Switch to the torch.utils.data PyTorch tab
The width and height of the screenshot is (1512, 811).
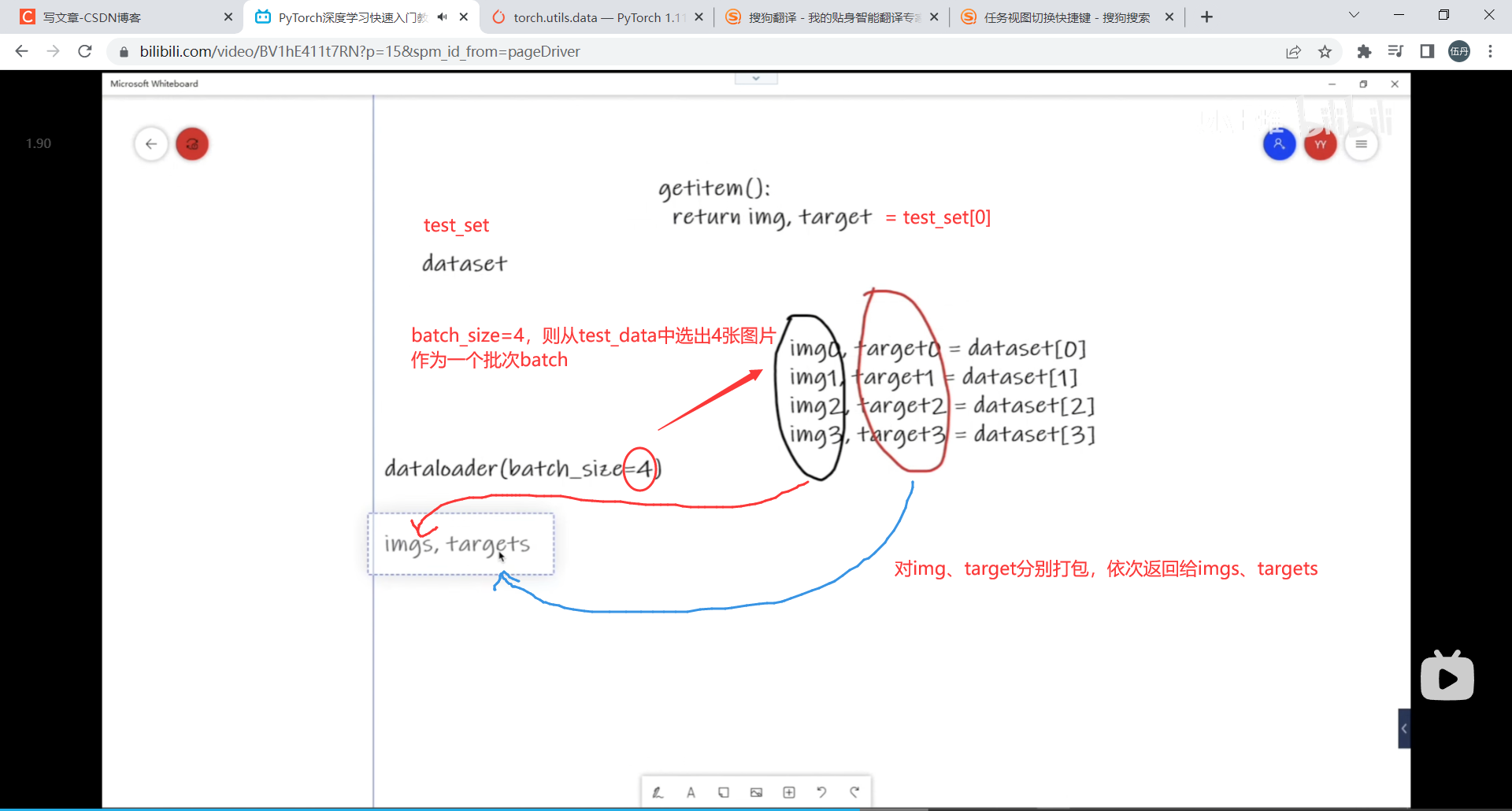(x=595, y=17)
